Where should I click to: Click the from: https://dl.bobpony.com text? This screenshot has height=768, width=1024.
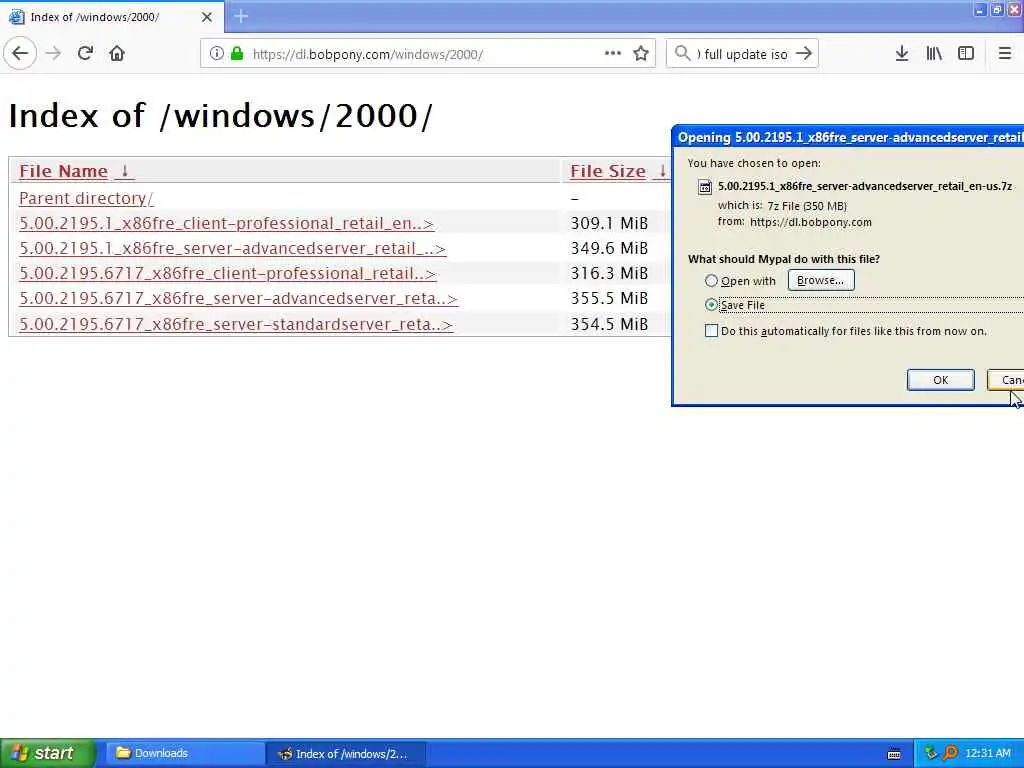coord(795,222)
